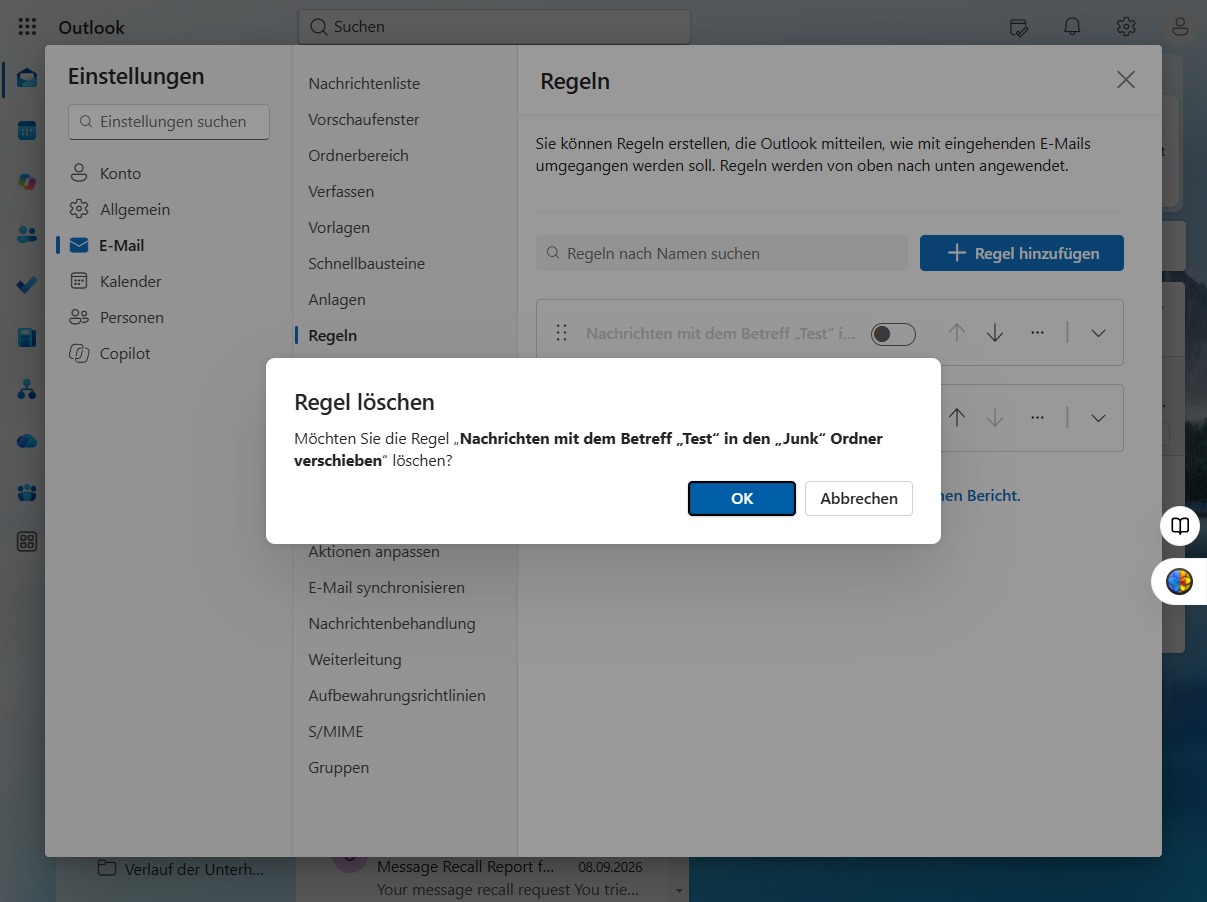Open To Do checkmark app
This screenshot has width=1207, height=902.
pos(27,286)
